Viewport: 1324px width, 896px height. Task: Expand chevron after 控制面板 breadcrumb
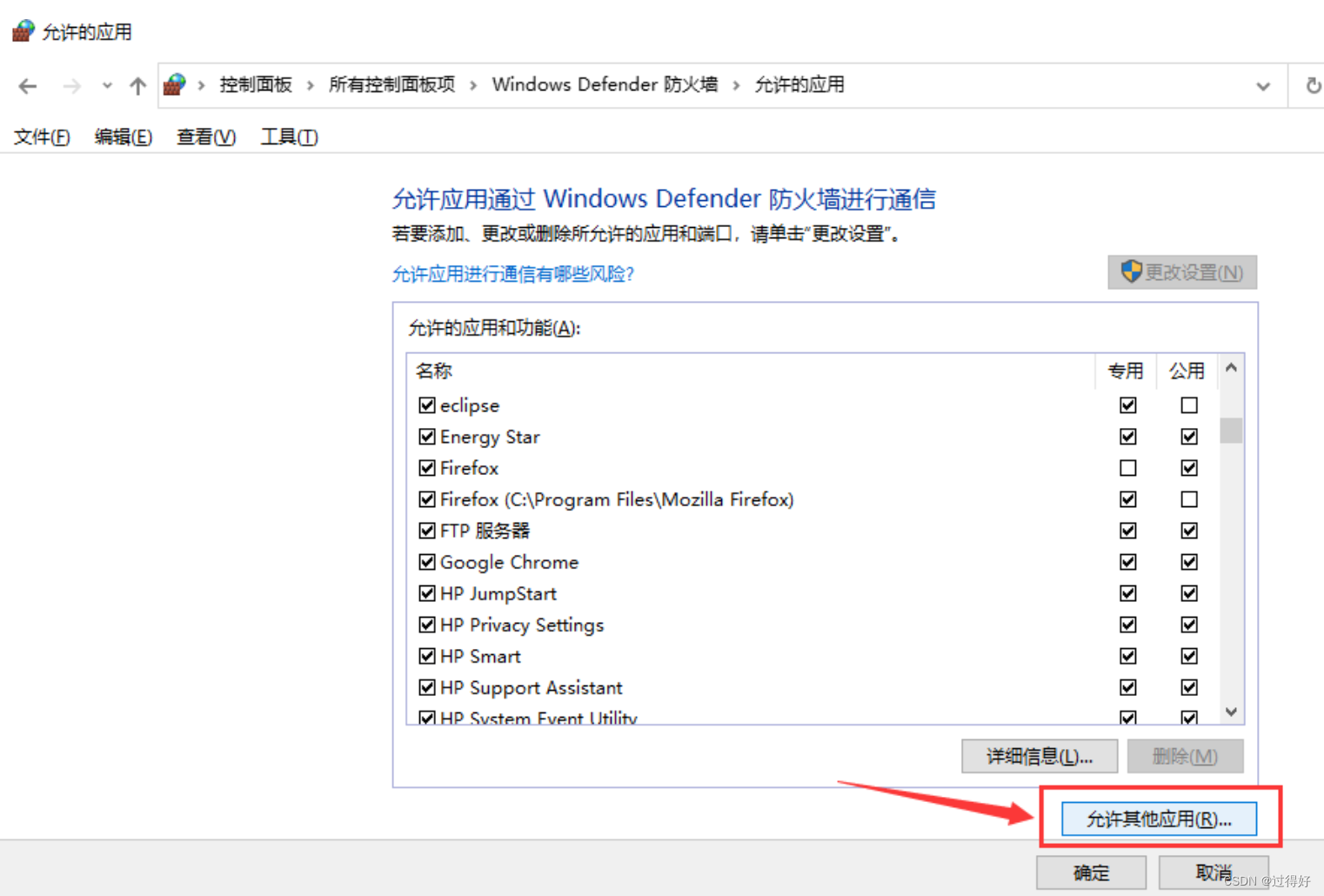coord(311,85)
